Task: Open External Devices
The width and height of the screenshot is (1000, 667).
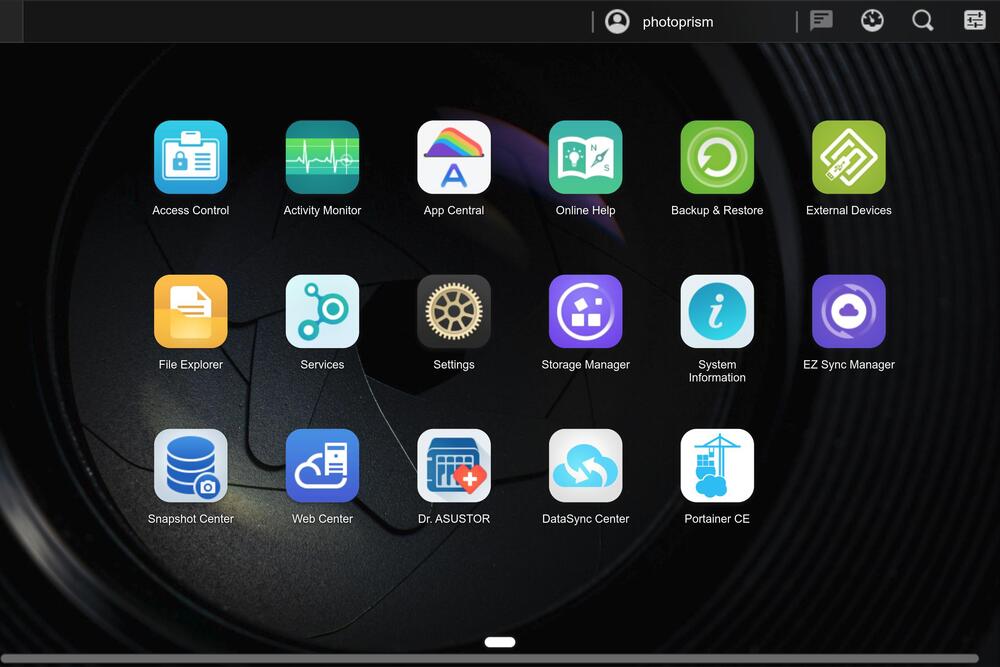Action: (849, 157)
